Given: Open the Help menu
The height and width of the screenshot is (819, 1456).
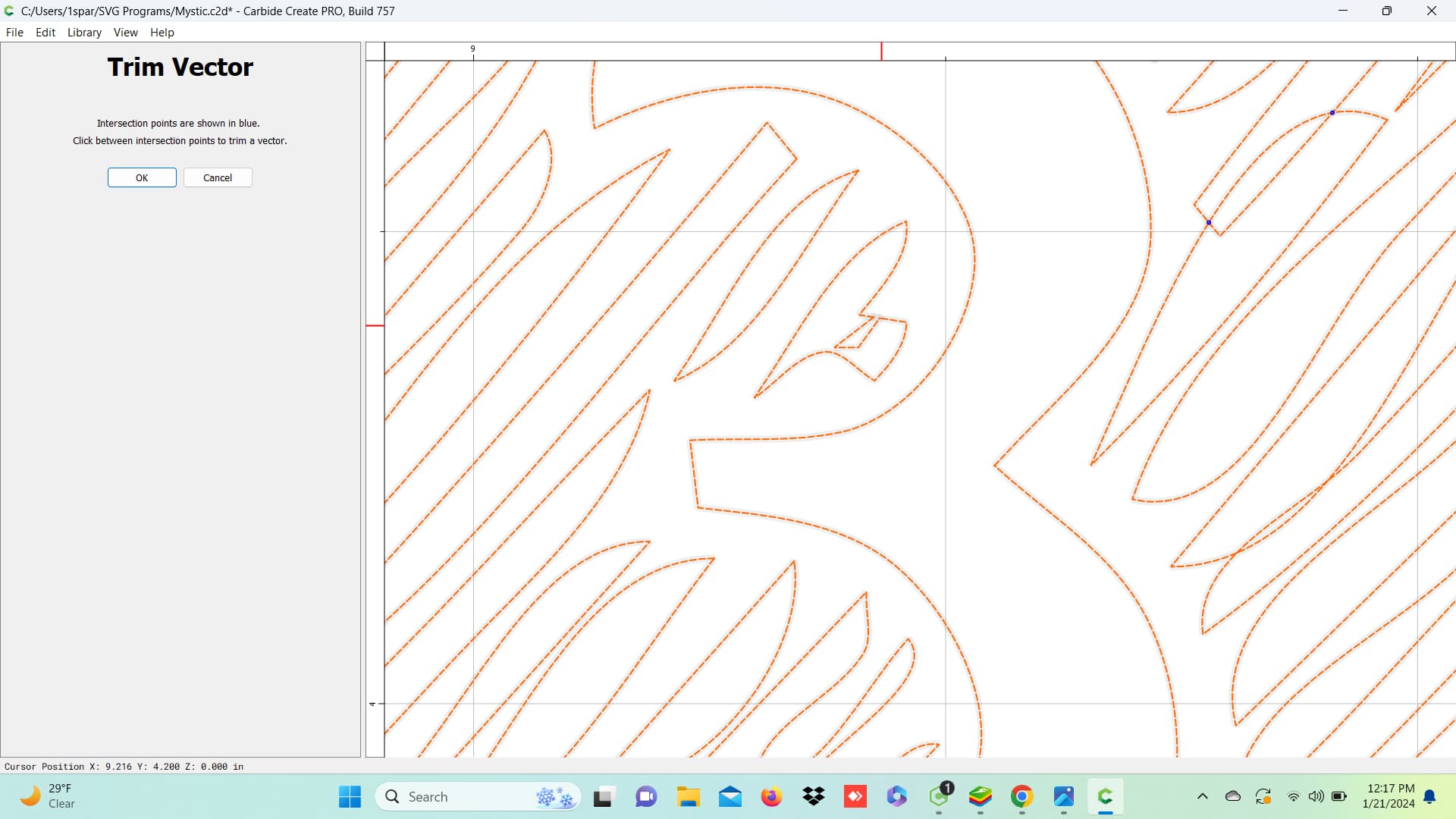Looking at the screenshot, I should (162, 32).
